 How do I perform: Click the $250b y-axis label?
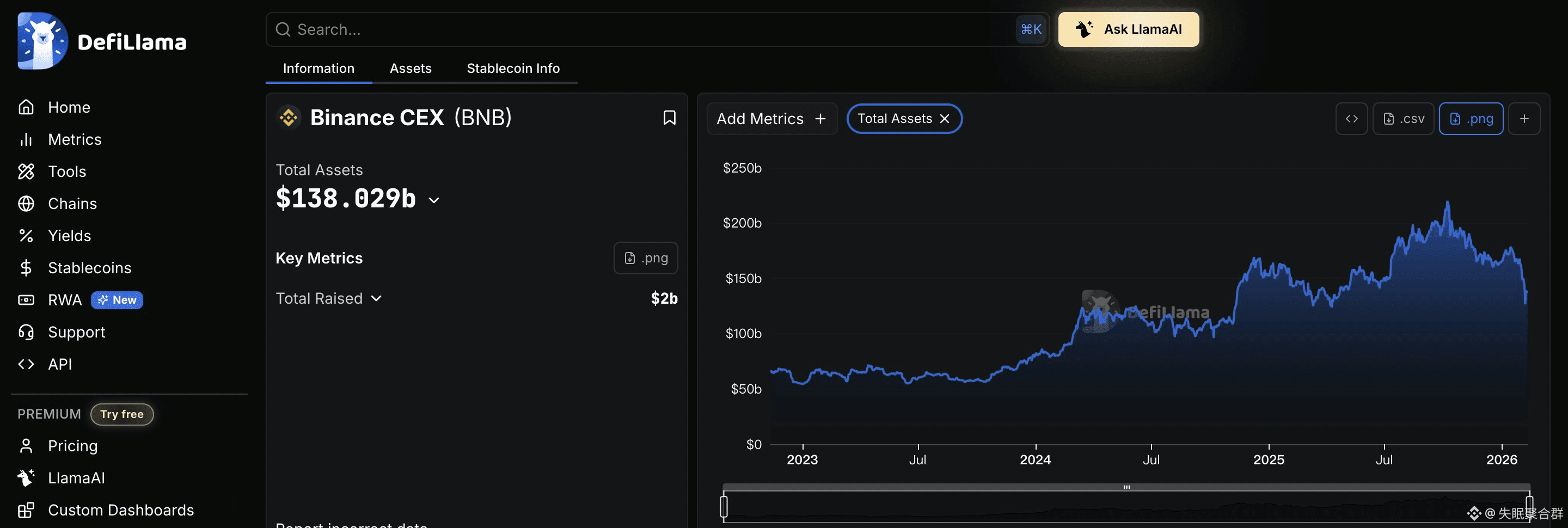(x=742, y=168)
